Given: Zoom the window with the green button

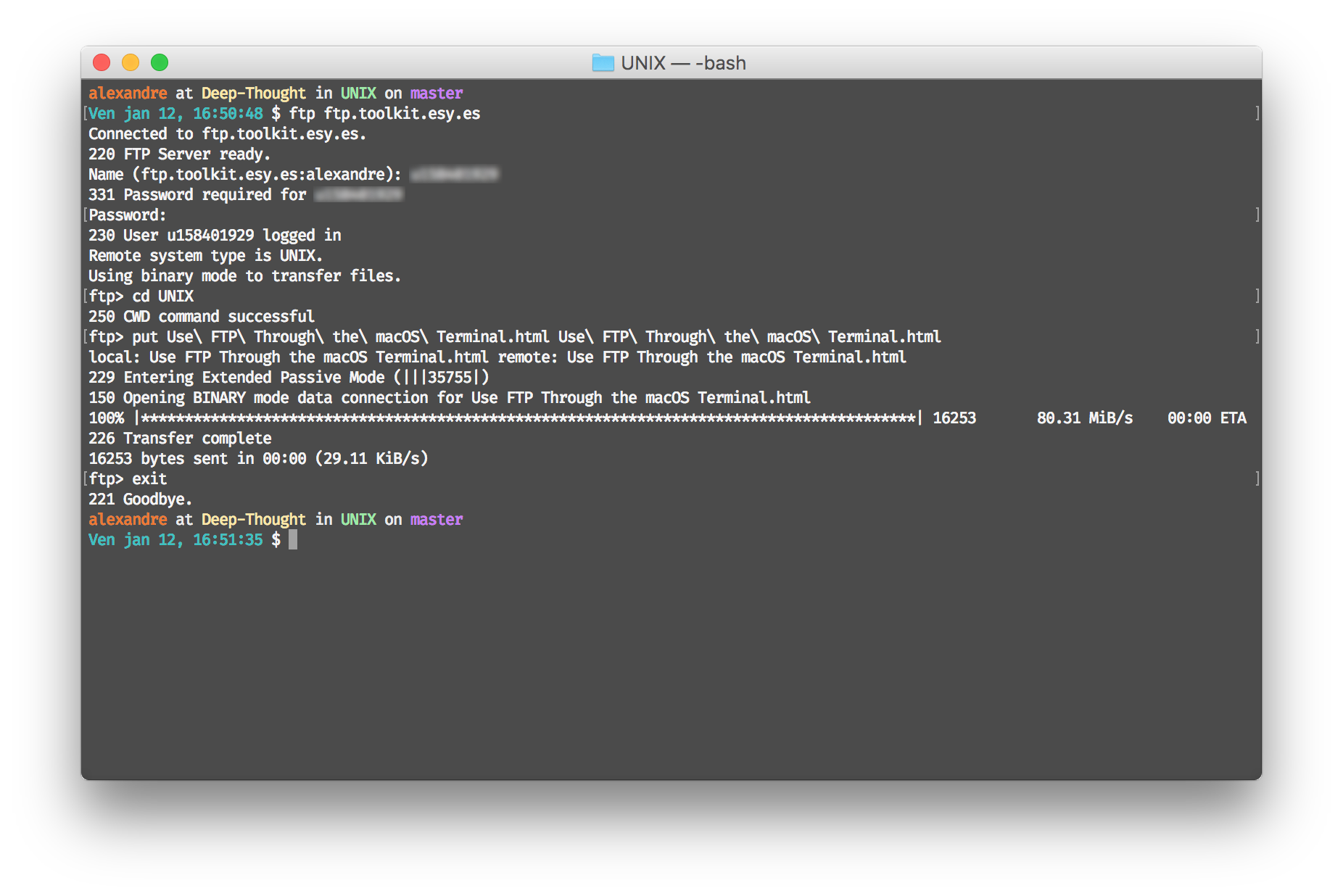Looking at the screenshot, I should pos(160,63).
